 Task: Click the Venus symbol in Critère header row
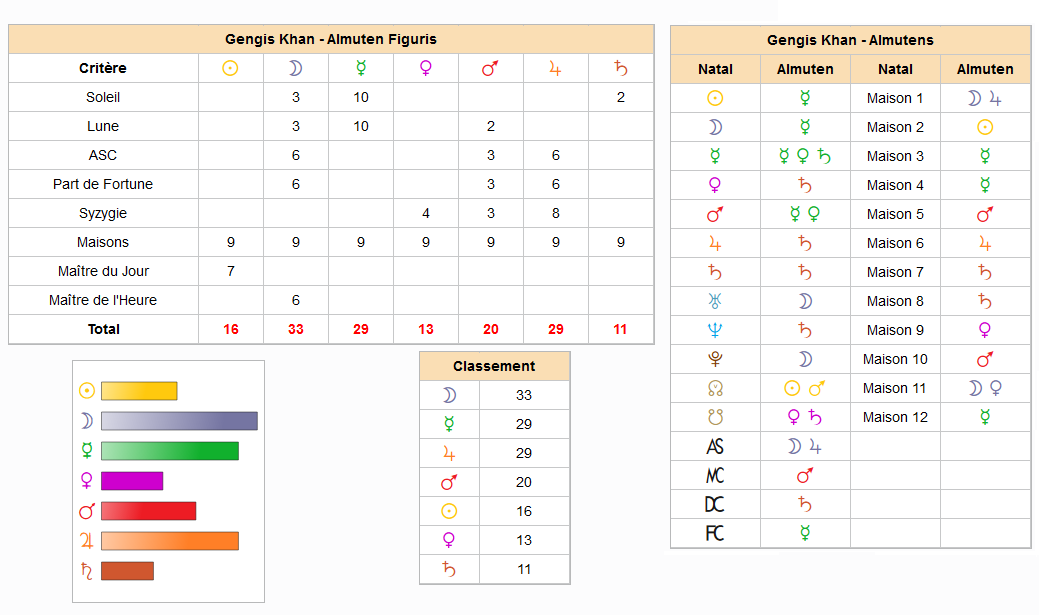[x=425, y=68]
